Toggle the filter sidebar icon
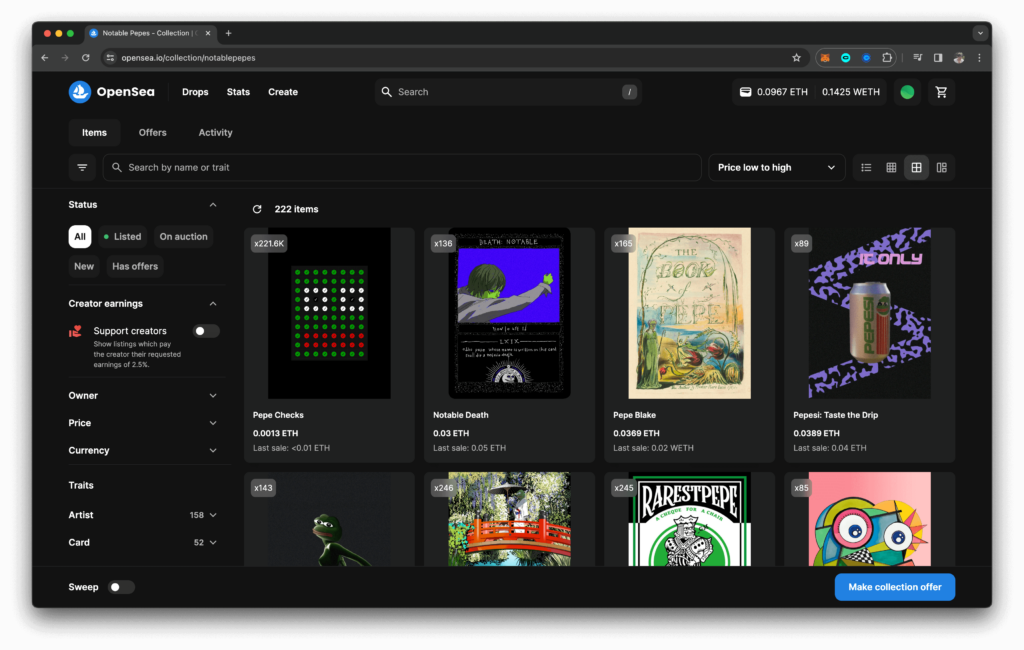 coord(82,168)
